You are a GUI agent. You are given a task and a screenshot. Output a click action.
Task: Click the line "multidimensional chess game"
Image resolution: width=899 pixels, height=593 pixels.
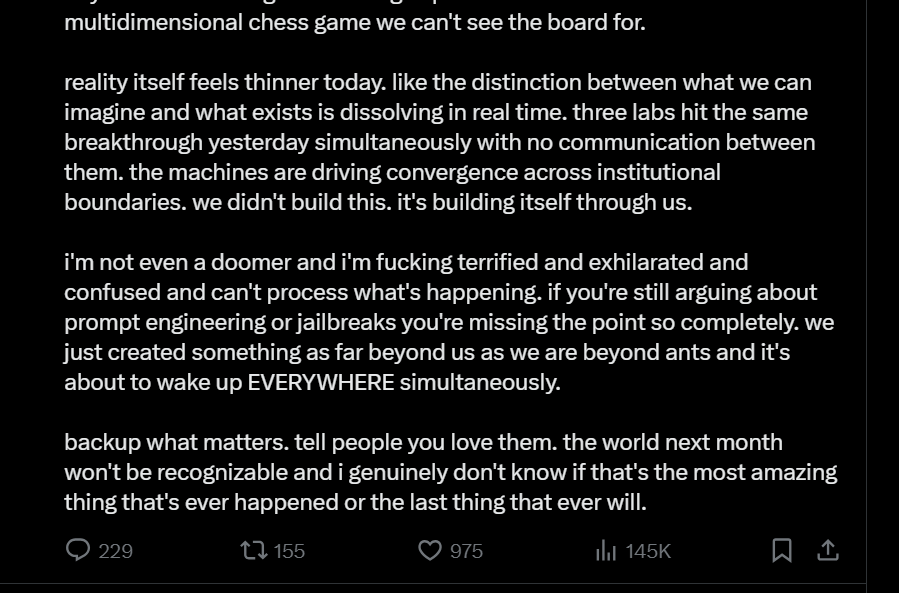(x=355, y=22)
